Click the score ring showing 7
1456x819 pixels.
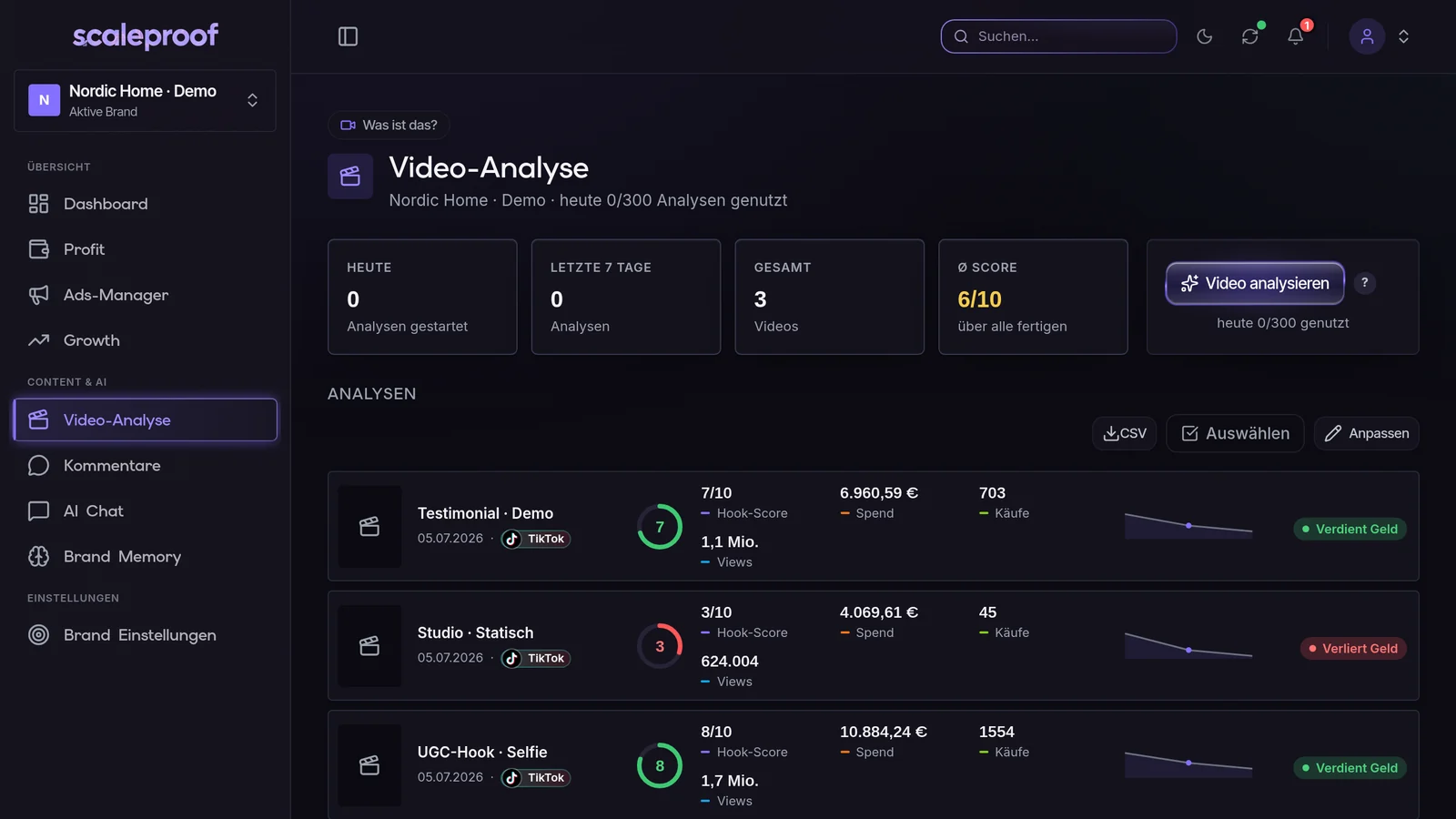(660, 527)
